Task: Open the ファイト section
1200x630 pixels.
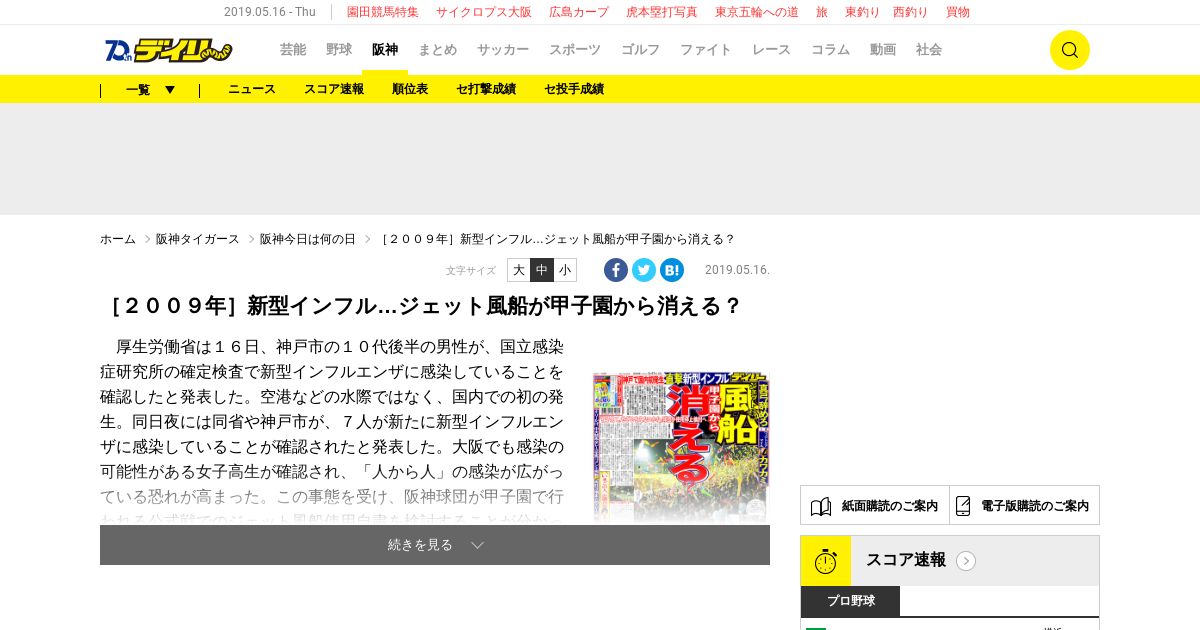Action: point(706,49)
